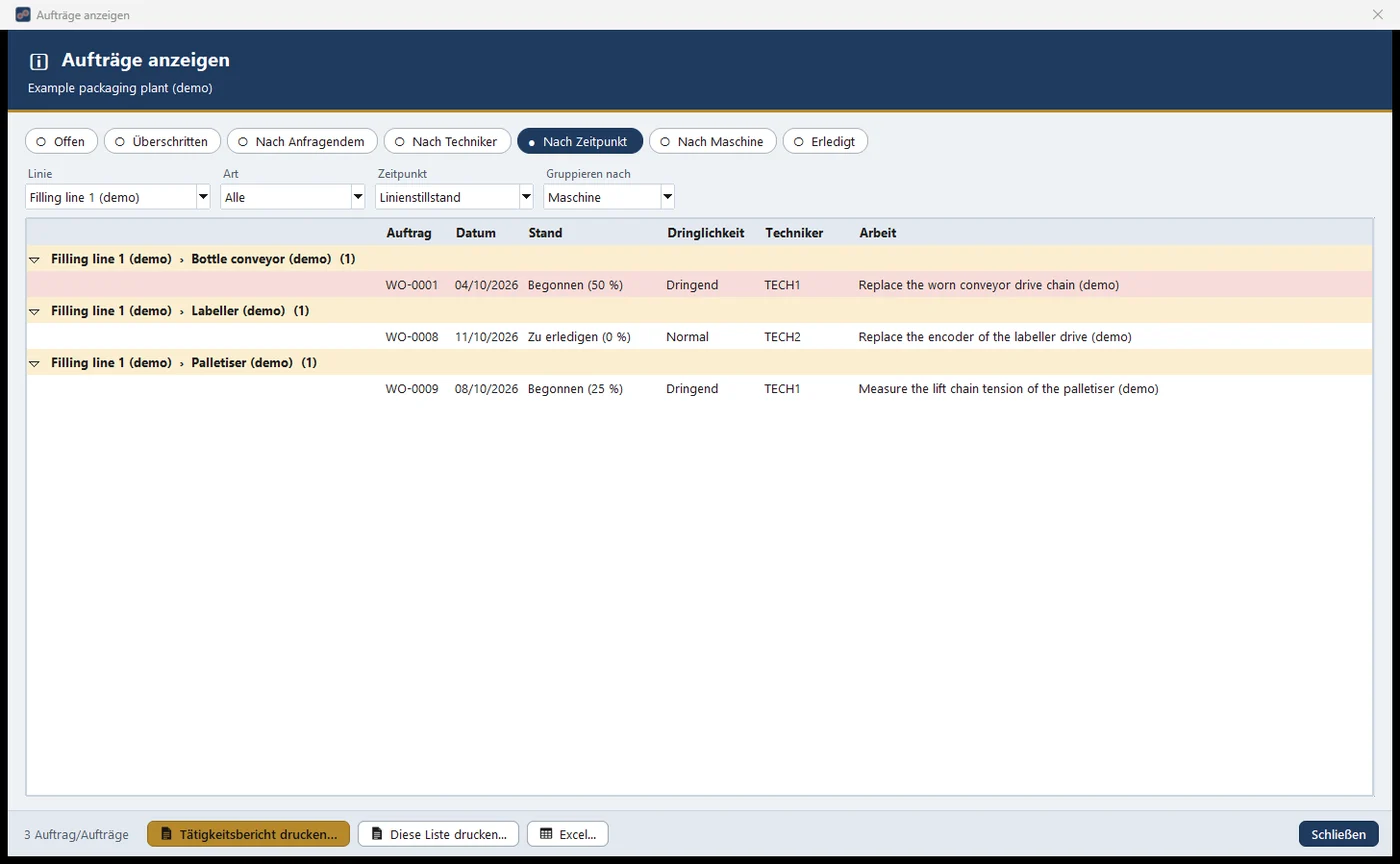Screen dimensions: 1400x864
Task: Sort by the Stand column header
Action: [x=546, y=233]
